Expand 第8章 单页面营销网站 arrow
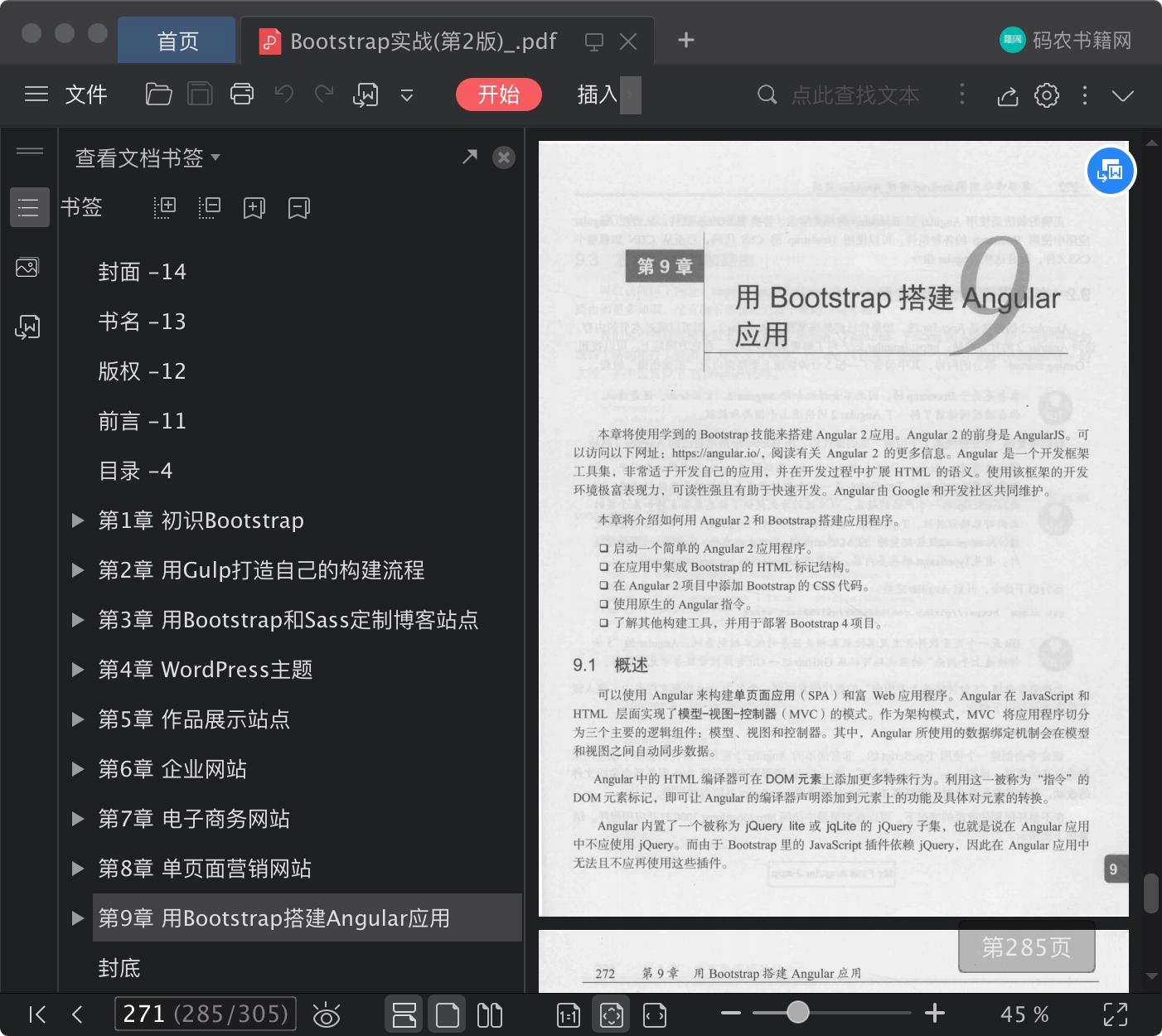 (x=78, y=869)
